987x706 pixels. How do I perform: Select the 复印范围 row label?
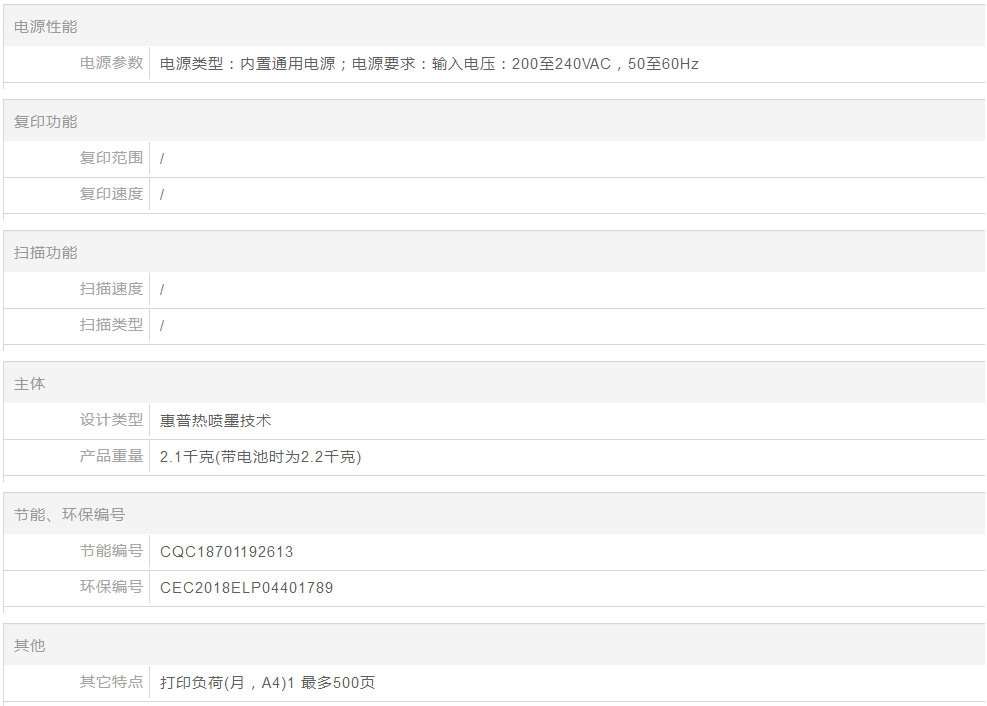(111, 158)
